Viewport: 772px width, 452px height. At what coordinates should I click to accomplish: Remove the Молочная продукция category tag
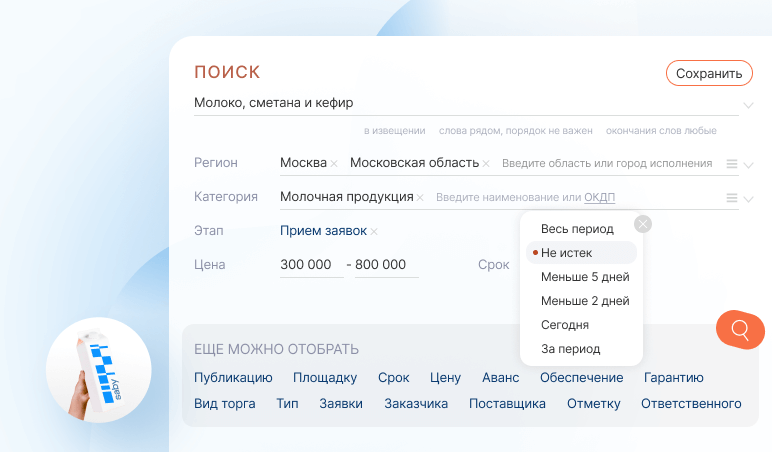420,198
